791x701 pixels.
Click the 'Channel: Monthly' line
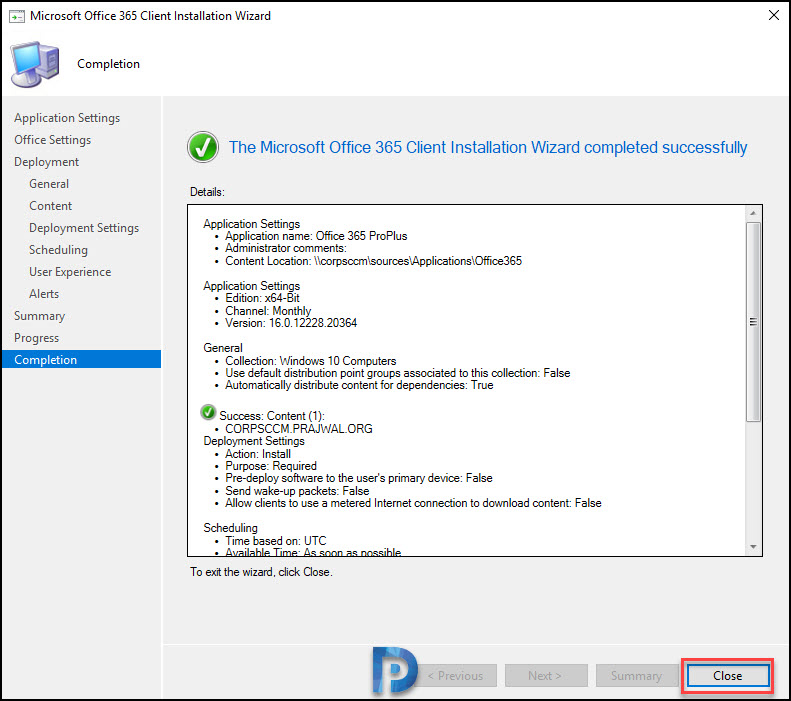coord(268,311)
